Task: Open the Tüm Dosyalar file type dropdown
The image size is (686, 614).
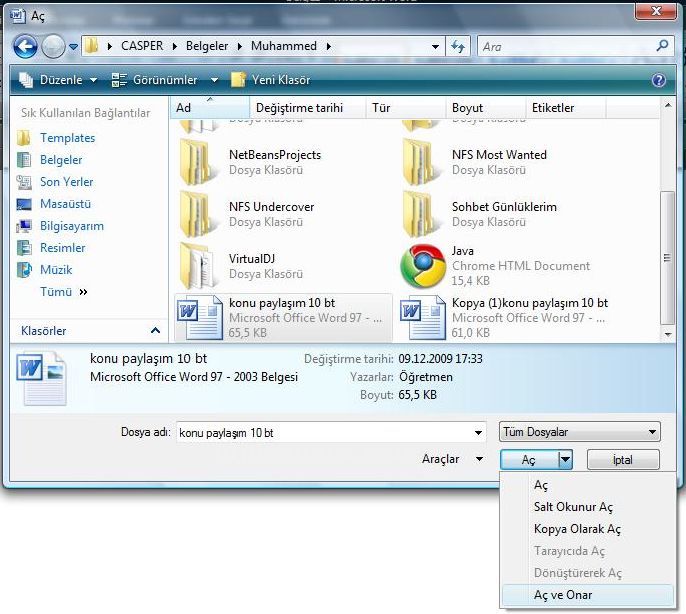Action: point(579,432)
